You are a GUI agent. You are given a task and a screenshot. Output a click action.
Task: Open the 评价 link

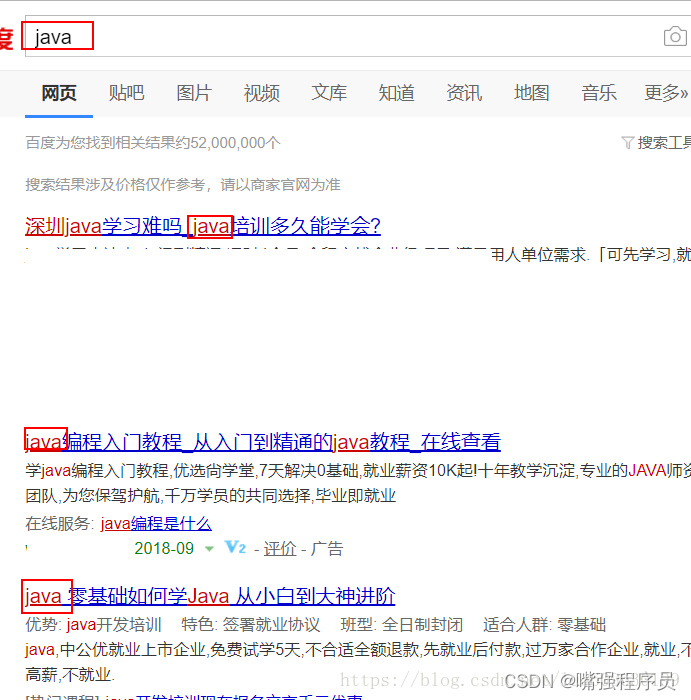coord(280,549)
